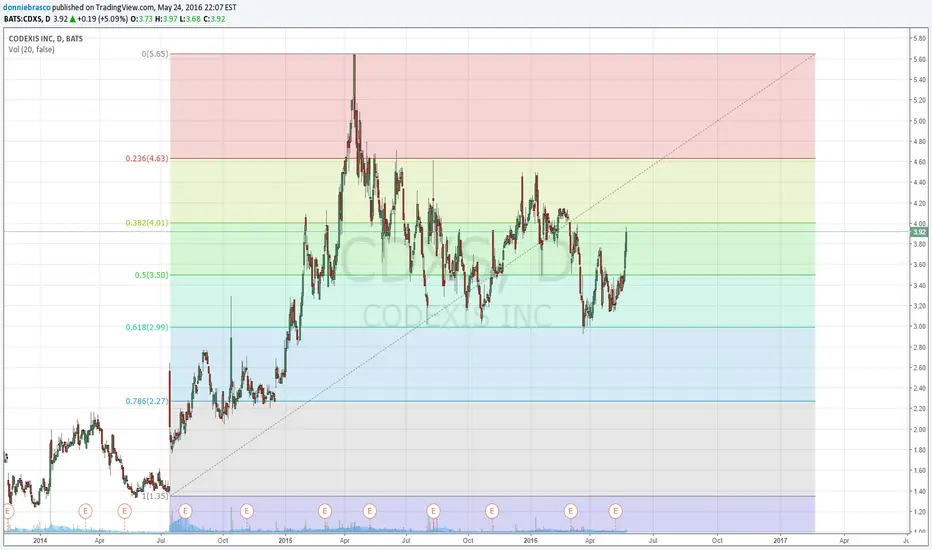
Task: Click the earnings E marker just after Apr 2016
Action: [615, 510]
